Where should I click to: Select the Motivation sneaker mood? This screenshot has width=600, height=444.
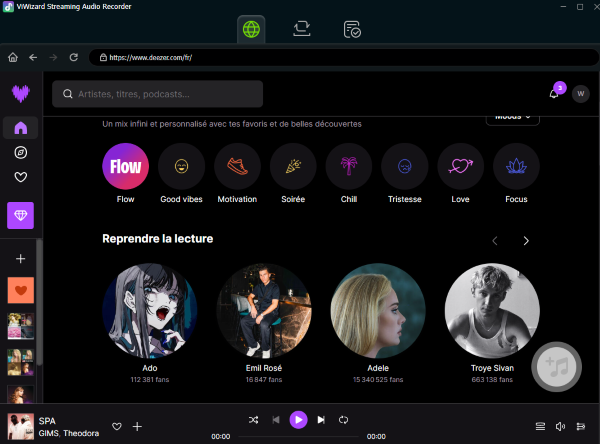(x=237, y=166)
